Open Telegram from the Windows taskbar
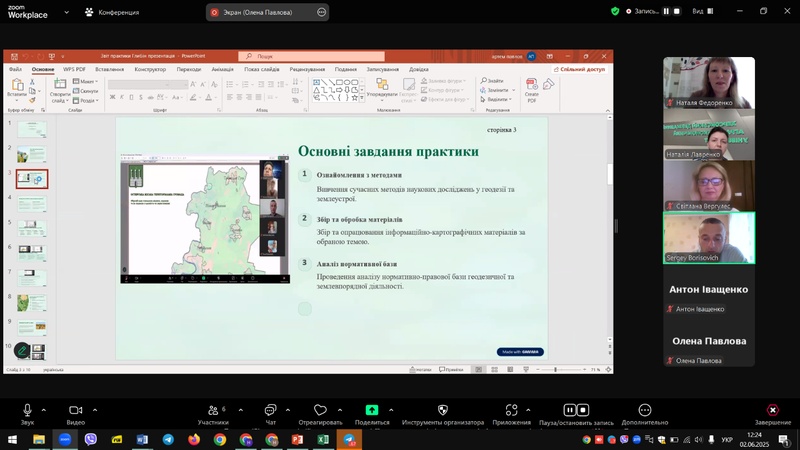 click(168, 439)
